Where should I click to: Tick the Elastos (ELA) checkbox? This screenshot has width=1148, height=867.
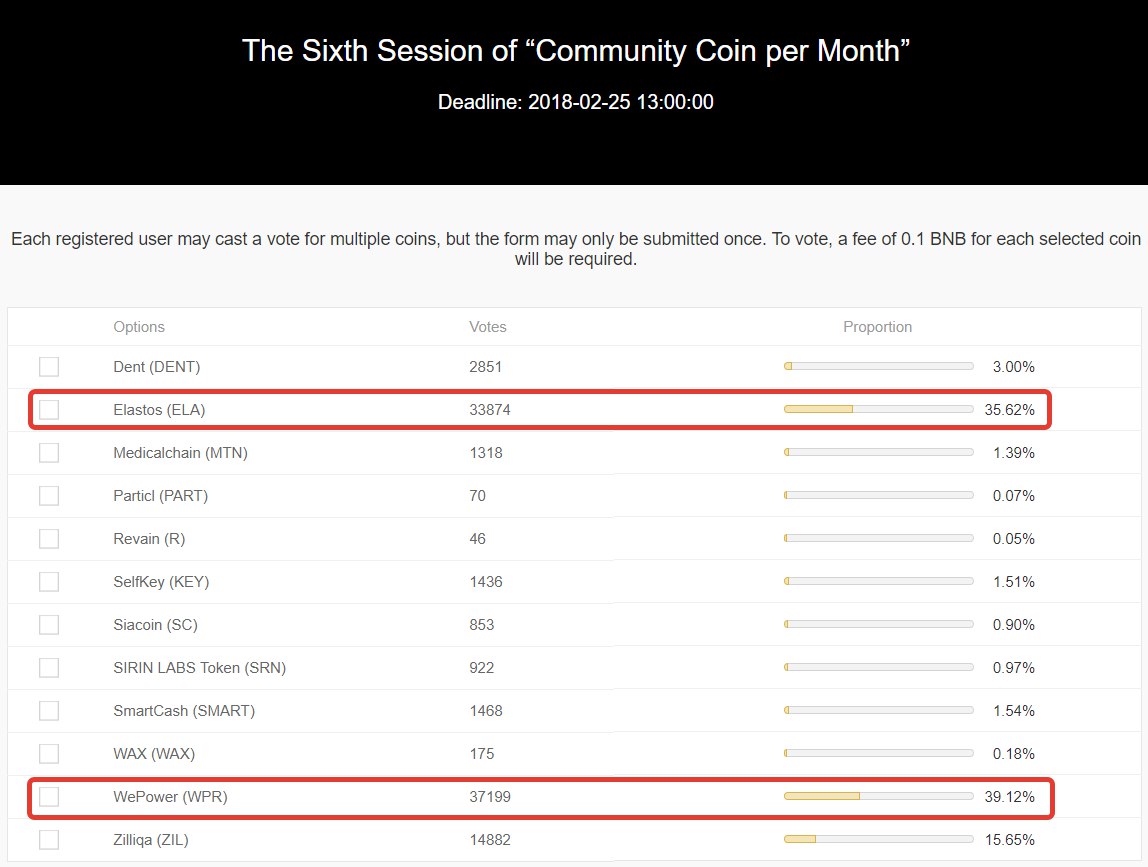point(49,410)
